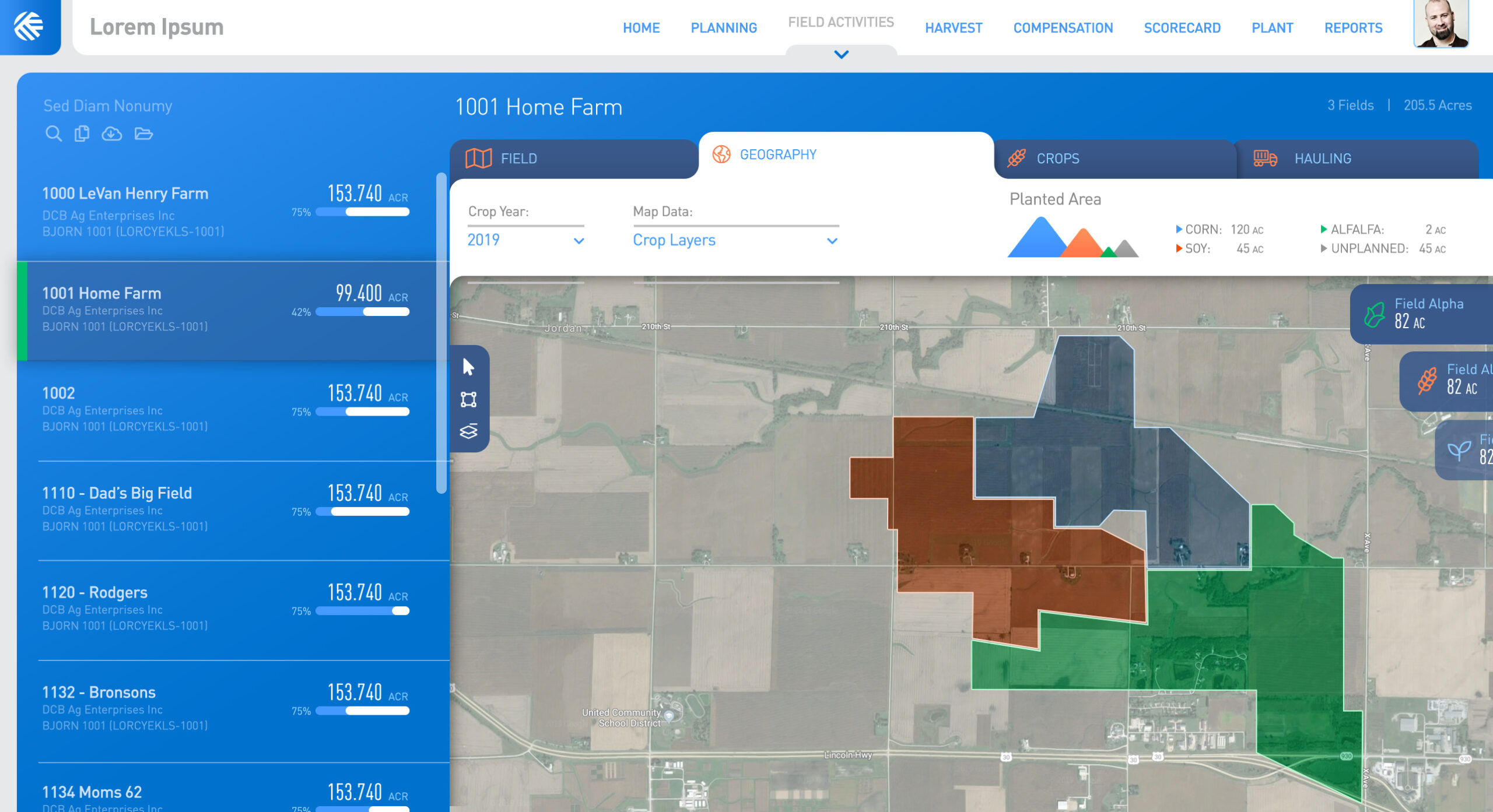This screenshot has width=1493, height=812.
Task: Click 1001 Home Farm 42% progress bar
Action: 362,312
